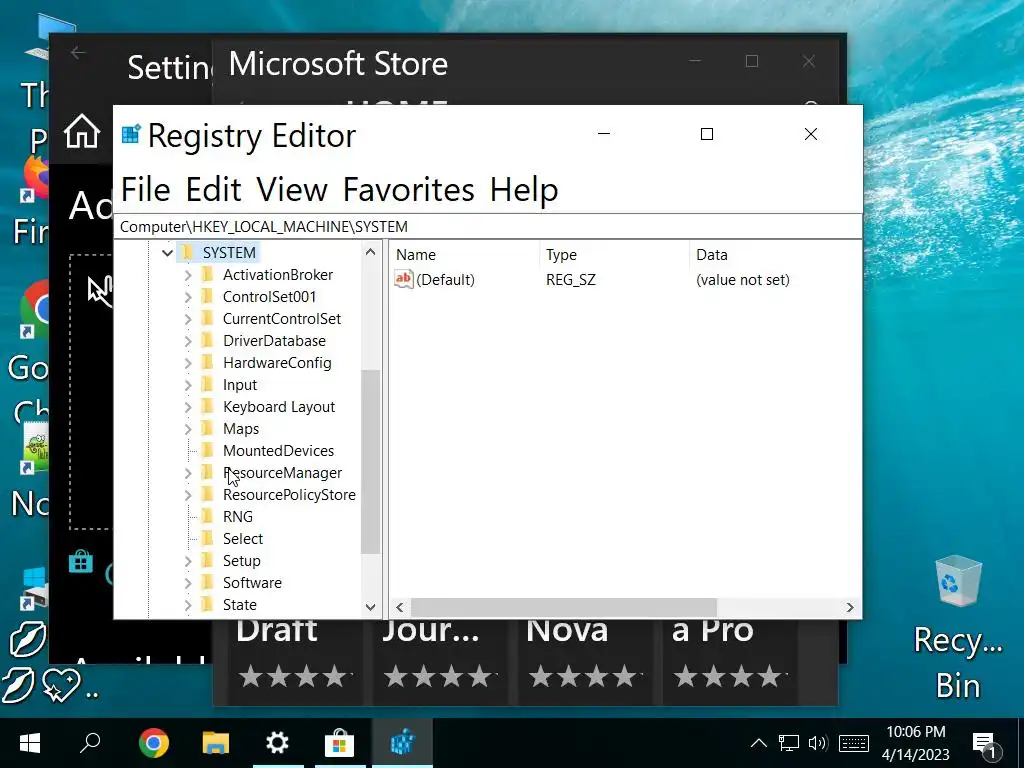The width and height of the screenshot is (1024, 768).
Task: Expand the DriverDatabase key
Action: point(187,341)
